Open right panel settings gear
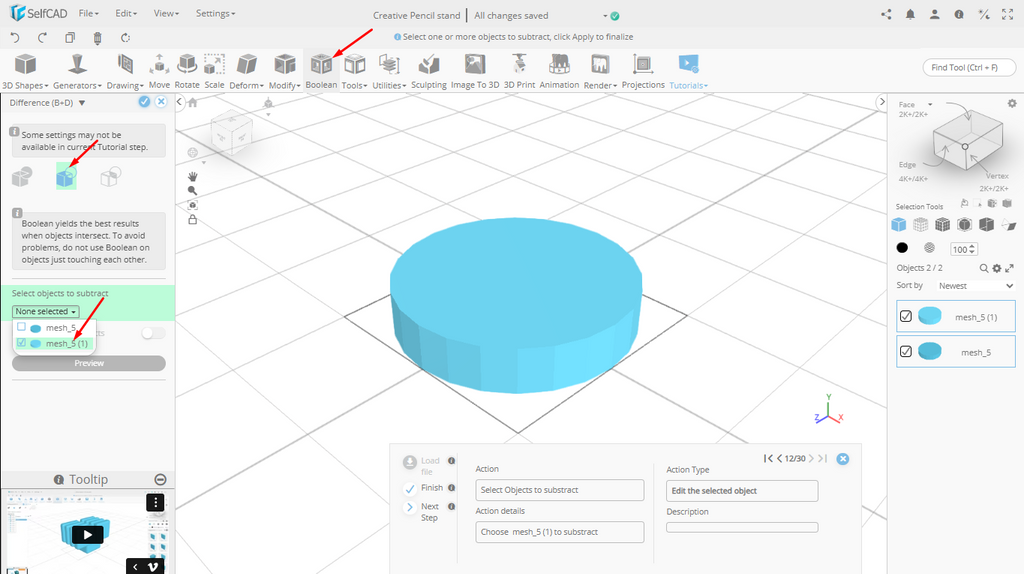Screen dimensions: 1024x574 pyautogui.click(x=1012, y=104)
